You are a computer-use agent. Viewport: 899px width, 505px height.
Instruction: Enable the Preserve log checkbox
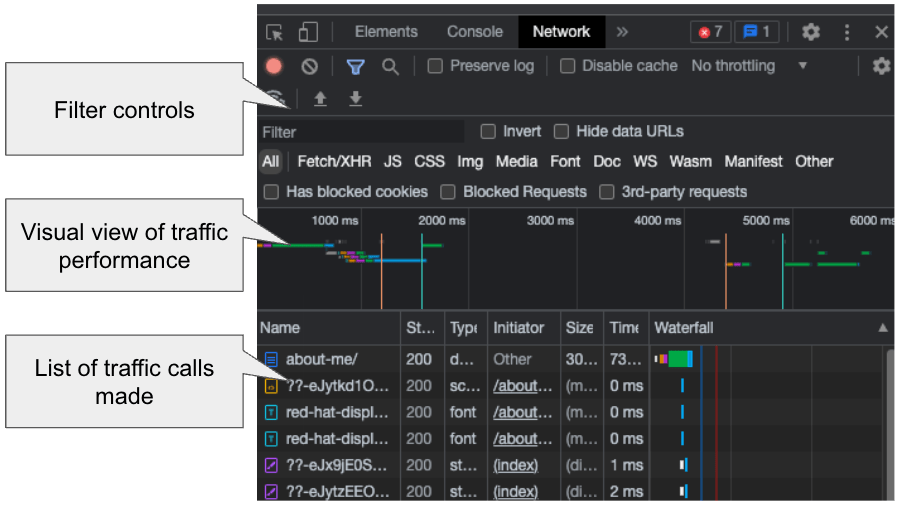pos(435,66)
